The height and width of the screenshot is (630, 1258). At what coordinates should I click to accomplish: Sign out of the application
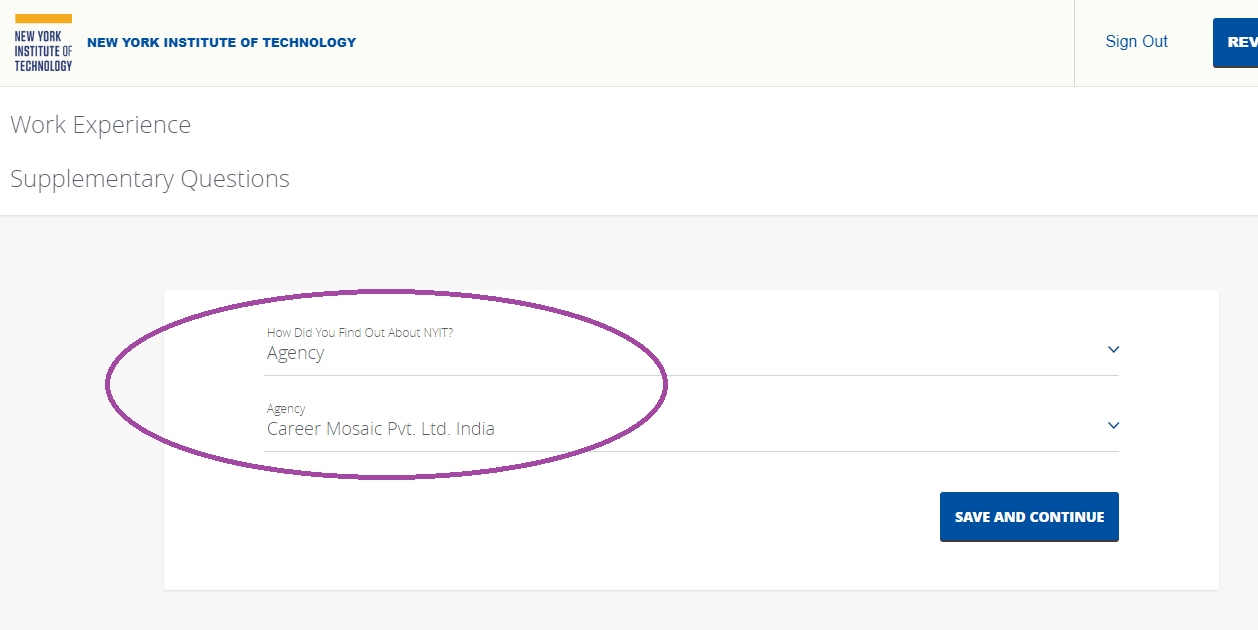(1136, 42)
